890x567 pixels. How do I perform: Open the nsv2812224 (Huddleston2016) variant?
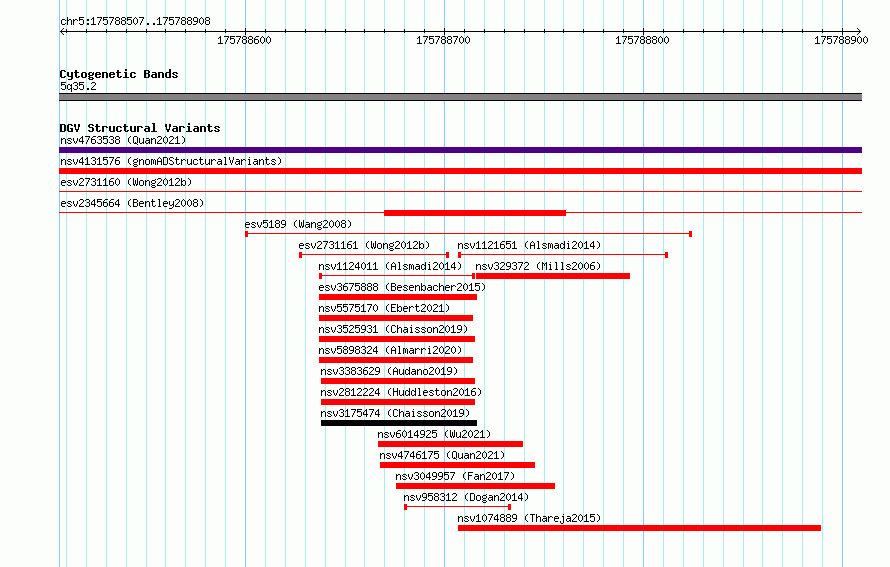[401, 392]
